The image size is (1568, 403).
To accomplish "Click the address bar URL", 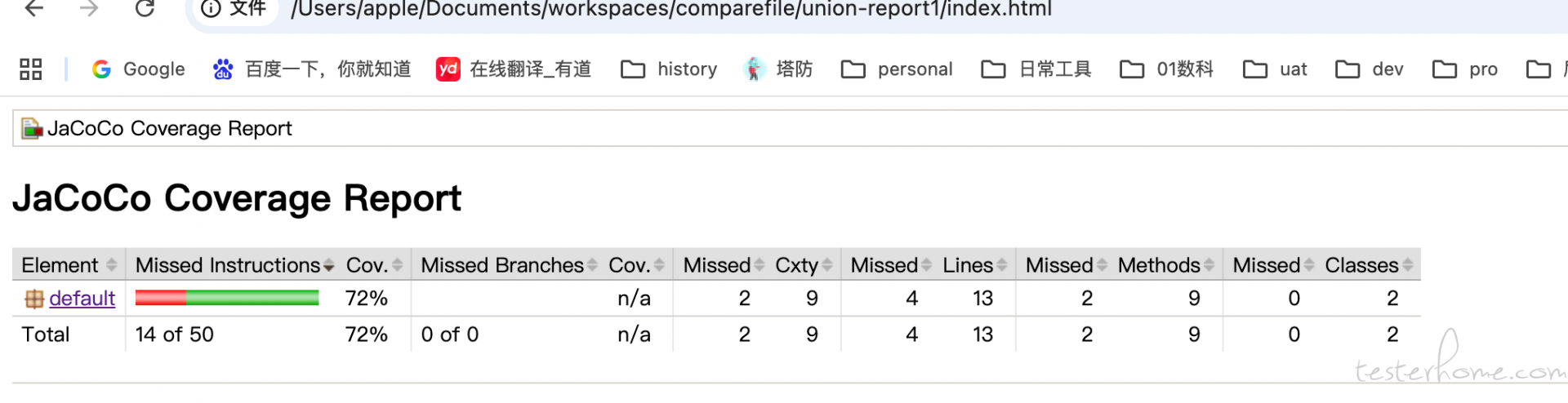I will 670,9.
